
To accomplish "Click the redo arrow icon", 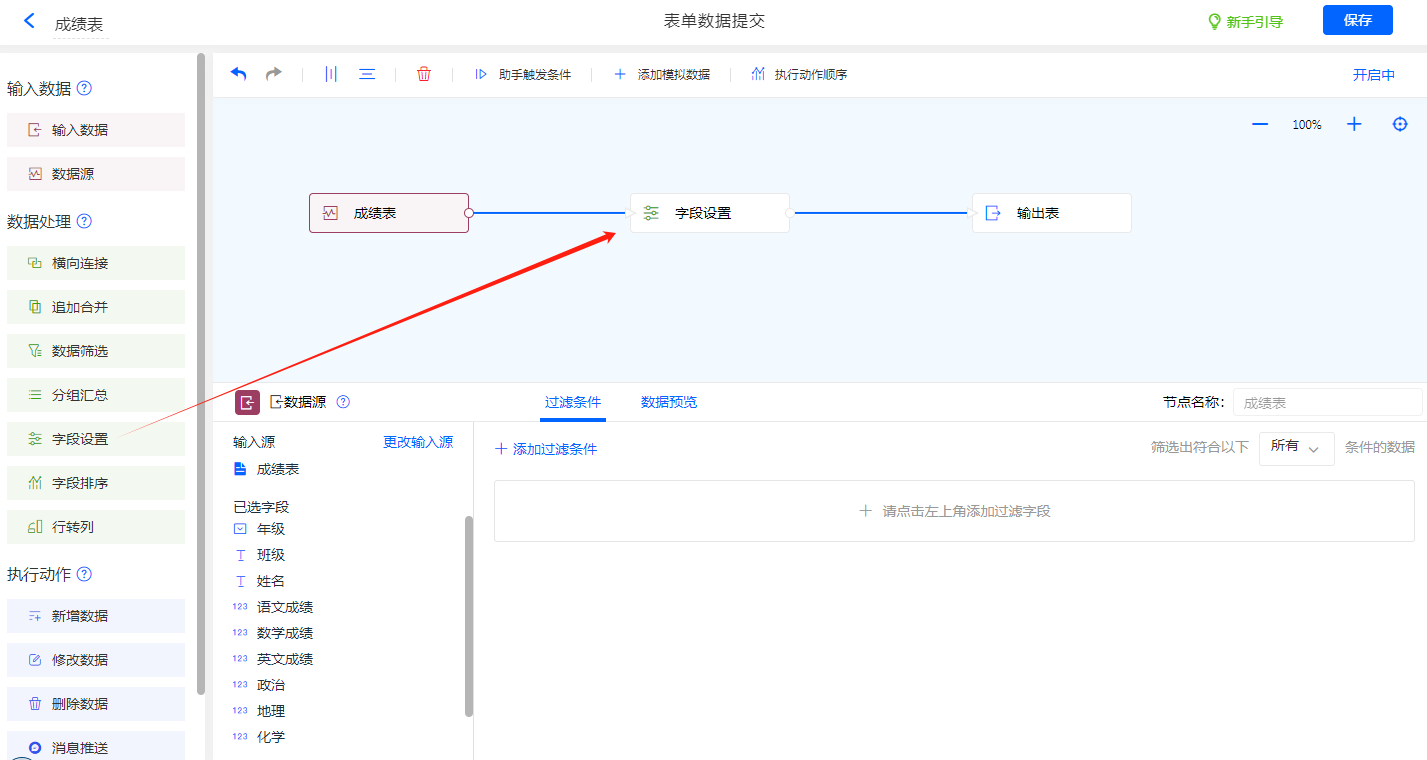I will point(273,74).
